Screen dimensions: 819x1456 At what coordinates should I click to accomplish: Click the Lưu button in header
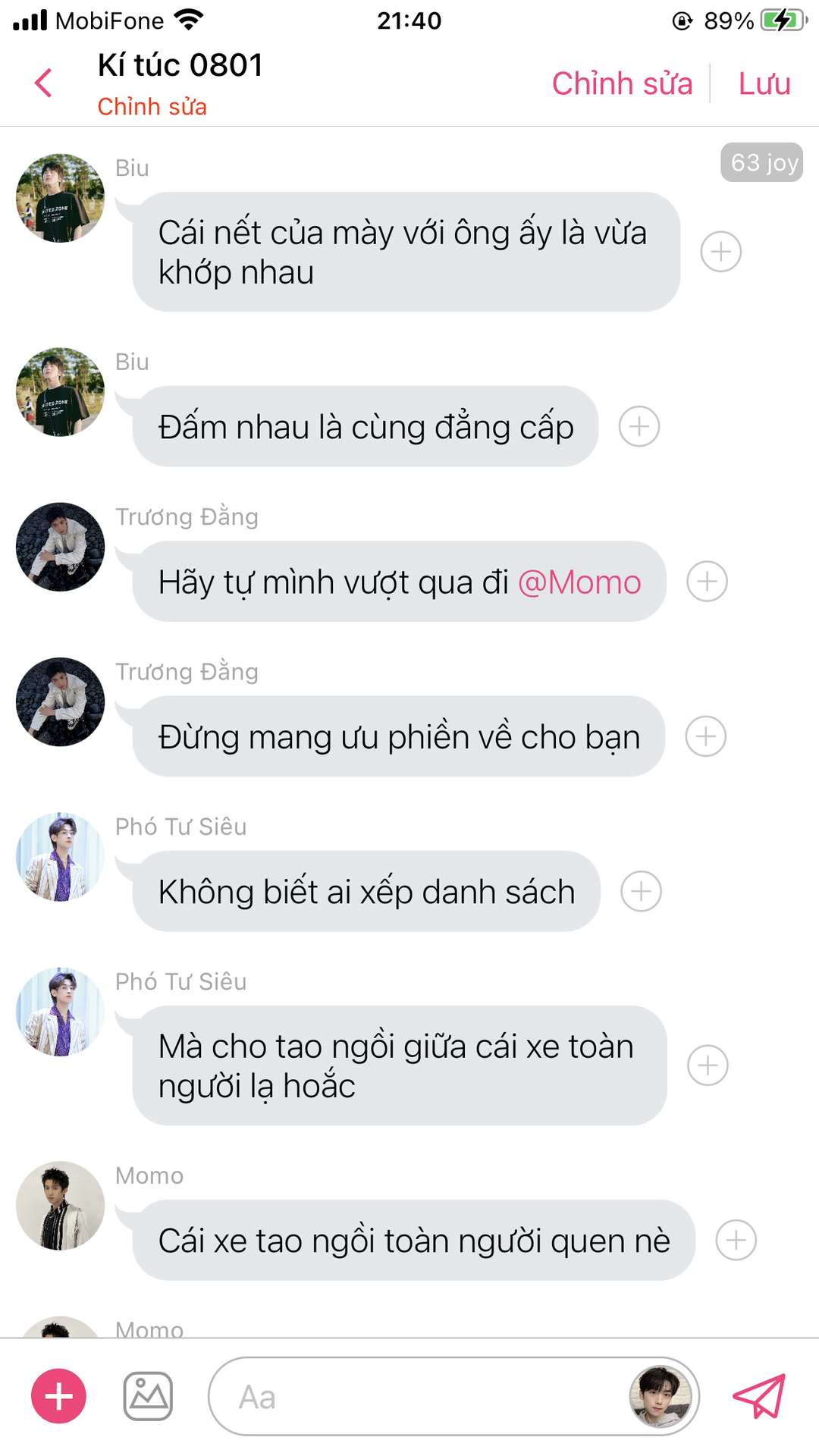pyautogui.click(x=764, y=83)
